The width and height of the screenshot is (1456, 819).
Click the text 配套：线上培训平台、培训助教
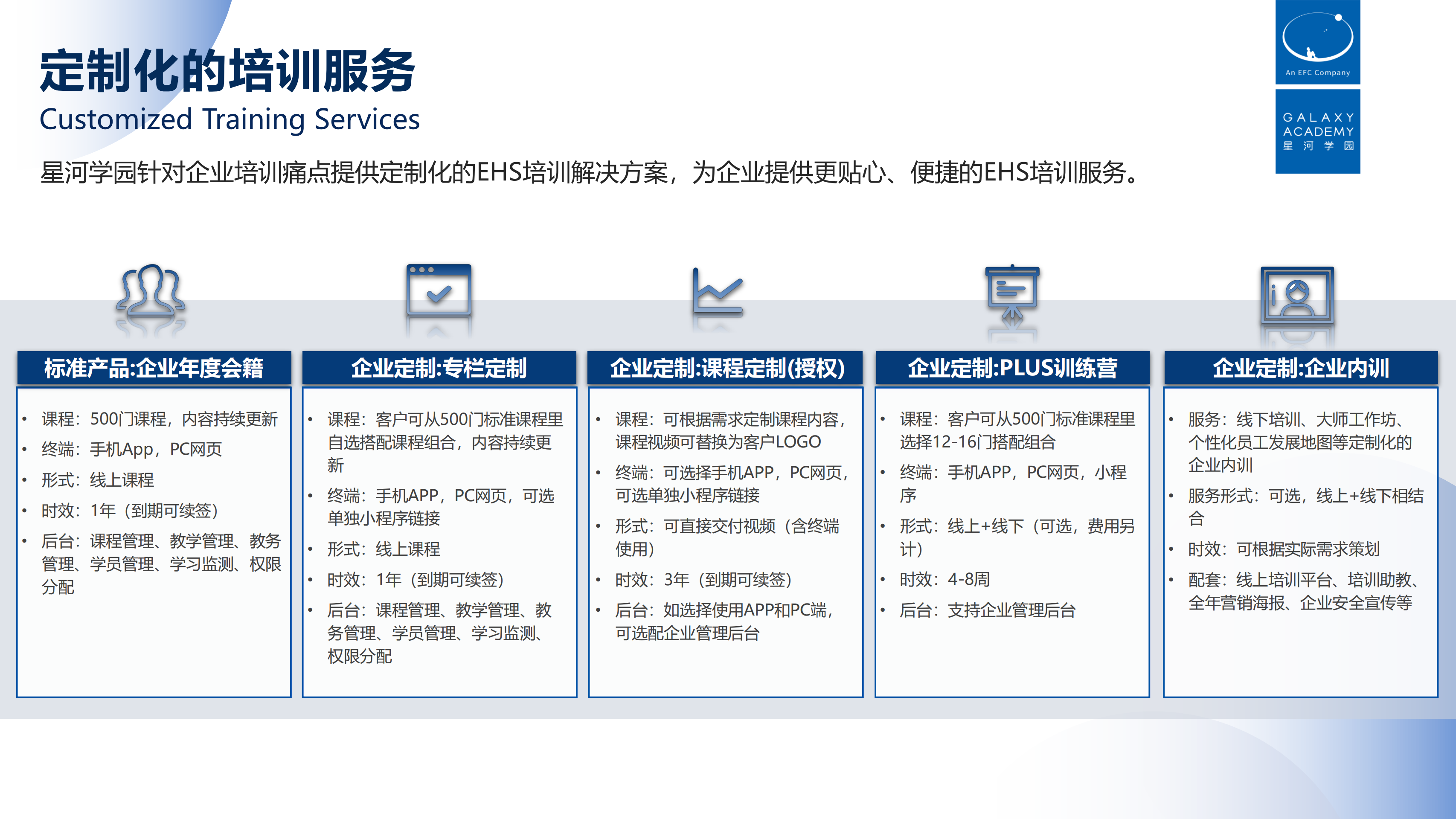(x=1303, y=591)
